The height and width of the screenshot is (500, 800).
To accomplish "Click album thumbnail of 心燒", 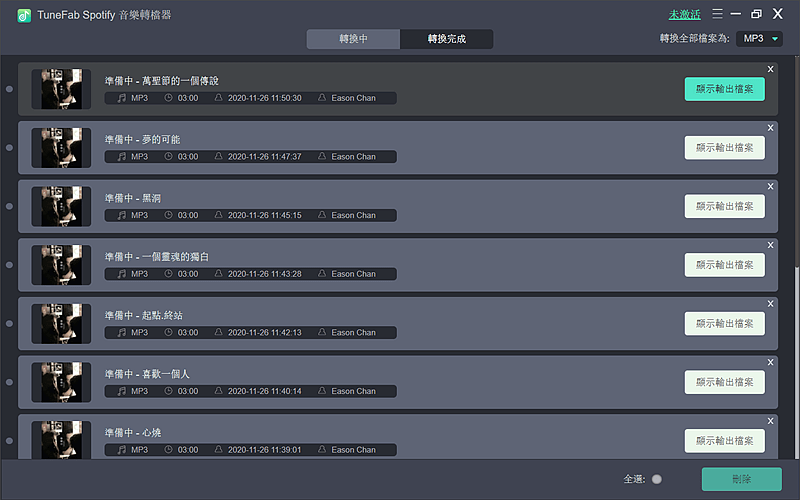I will tap(61, 440).
